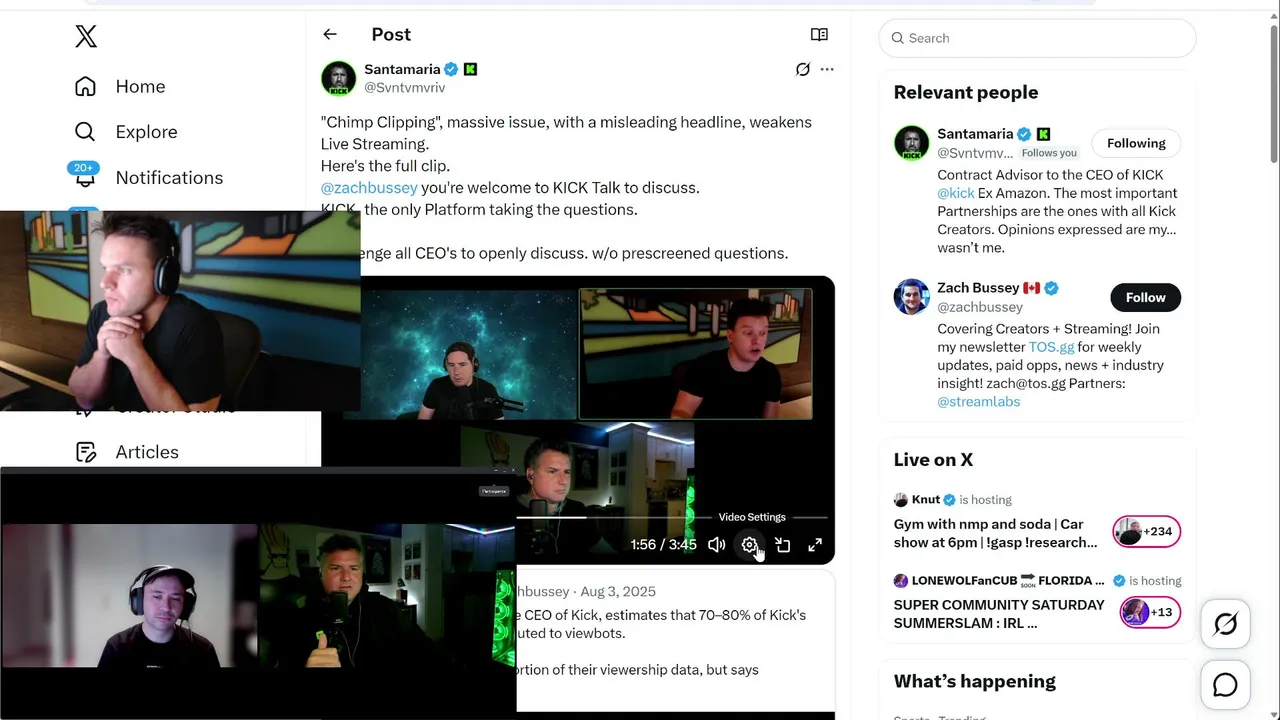Open the @streamlabs link in Zach's bio

click(x=979, y=401)
